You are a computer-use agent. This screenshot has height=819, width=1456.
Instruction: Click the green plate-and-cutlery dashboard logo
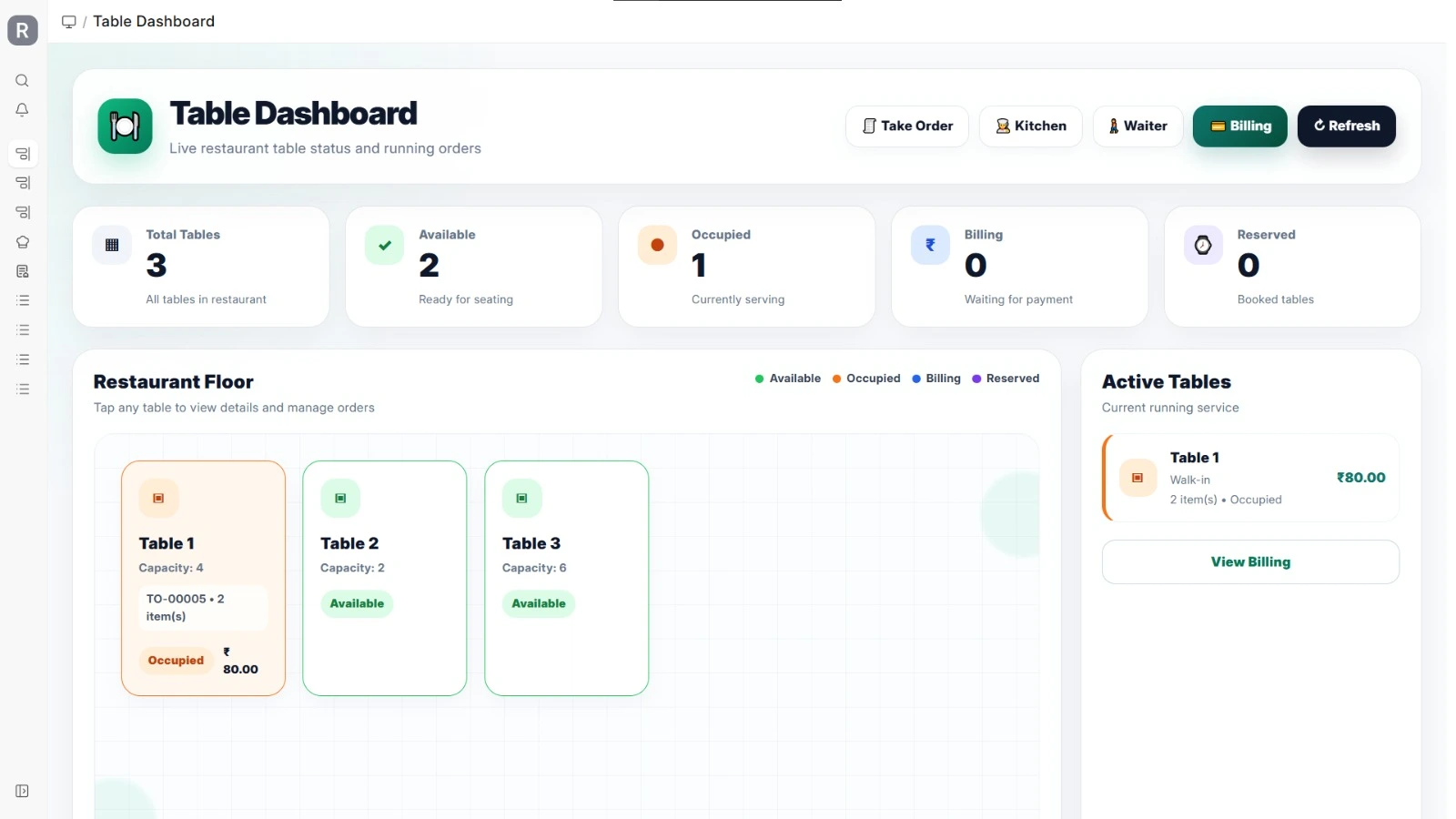tap(125, 126)
